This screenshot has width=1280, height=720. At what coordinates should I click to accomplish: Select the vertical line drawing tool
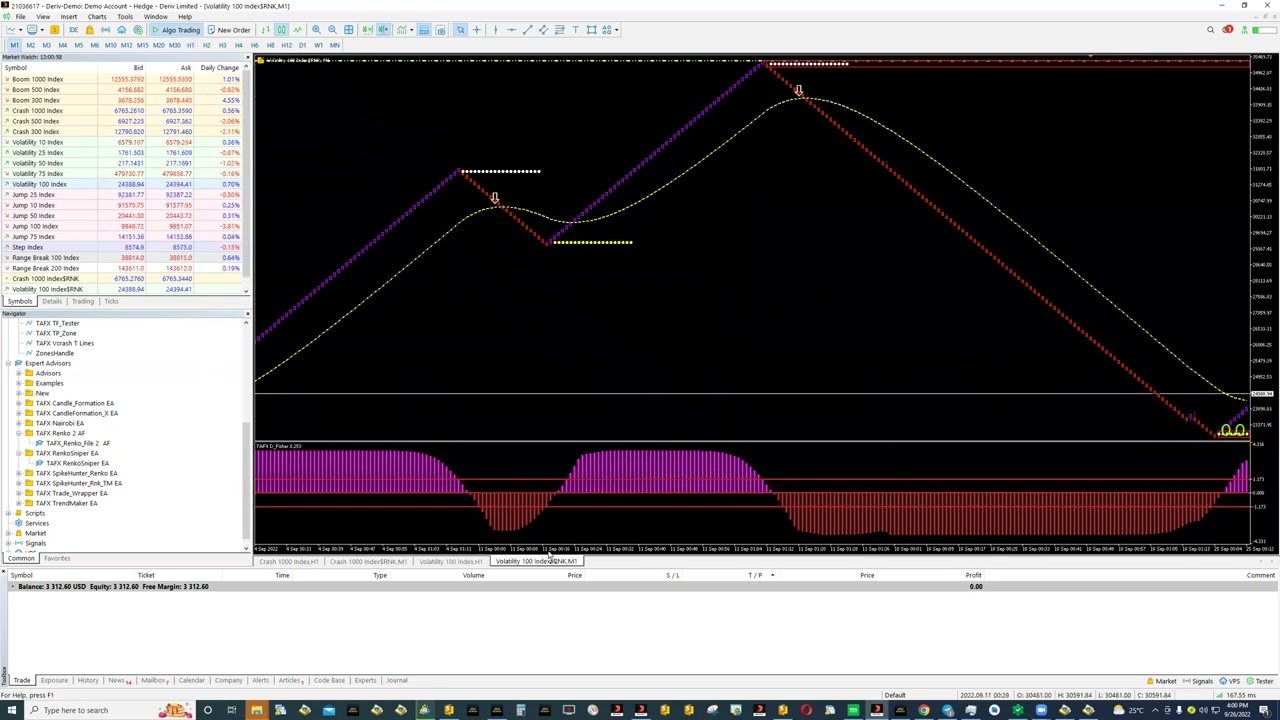point(495,30)
